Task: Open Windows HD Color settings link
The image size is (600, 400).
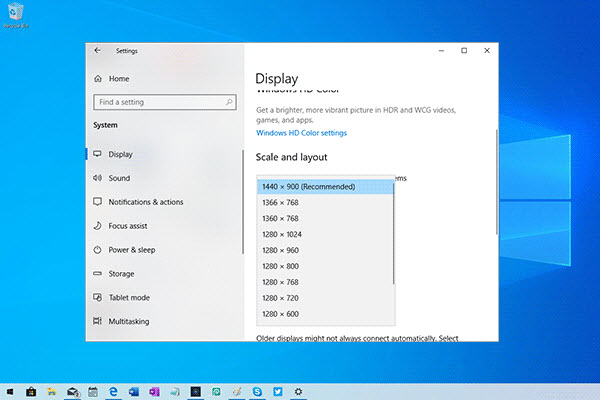Action: 302,133
